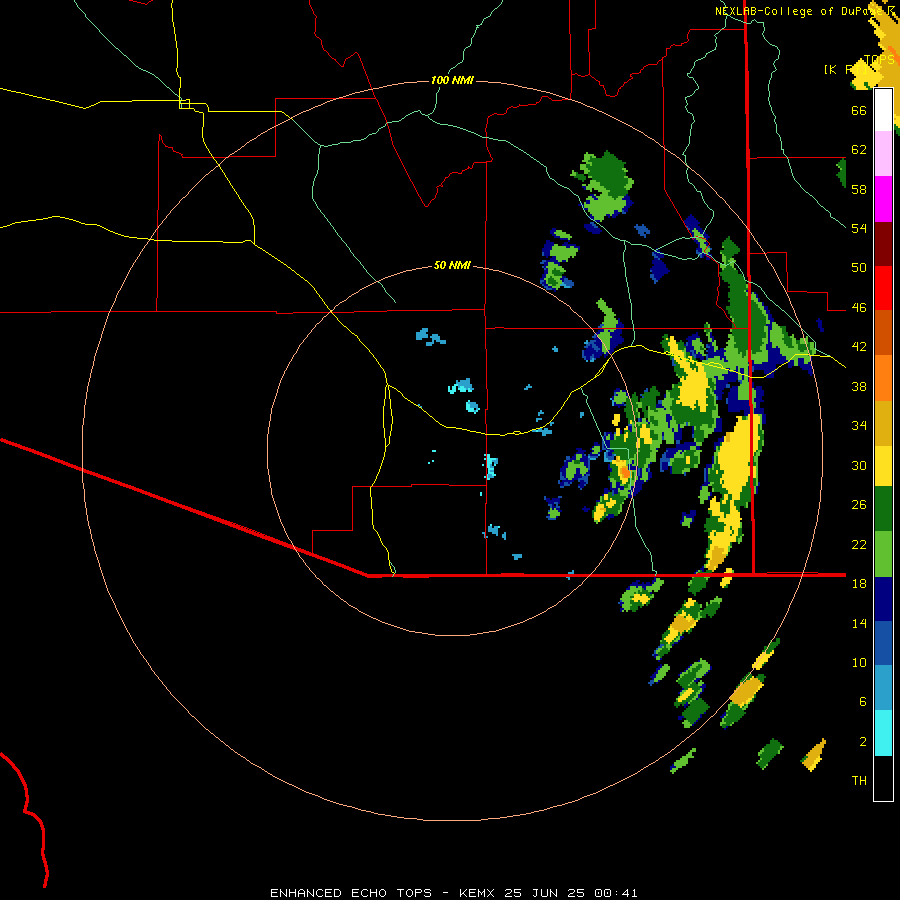Click the legend value '46'
This screenshot has height=900, width=900.
[x=859, y=308]
